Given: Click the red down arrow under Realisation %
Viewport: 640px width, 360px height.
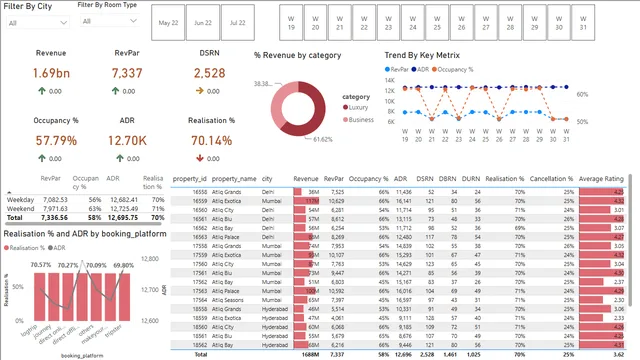Looking at the screenshot, I should pos(200,158).
